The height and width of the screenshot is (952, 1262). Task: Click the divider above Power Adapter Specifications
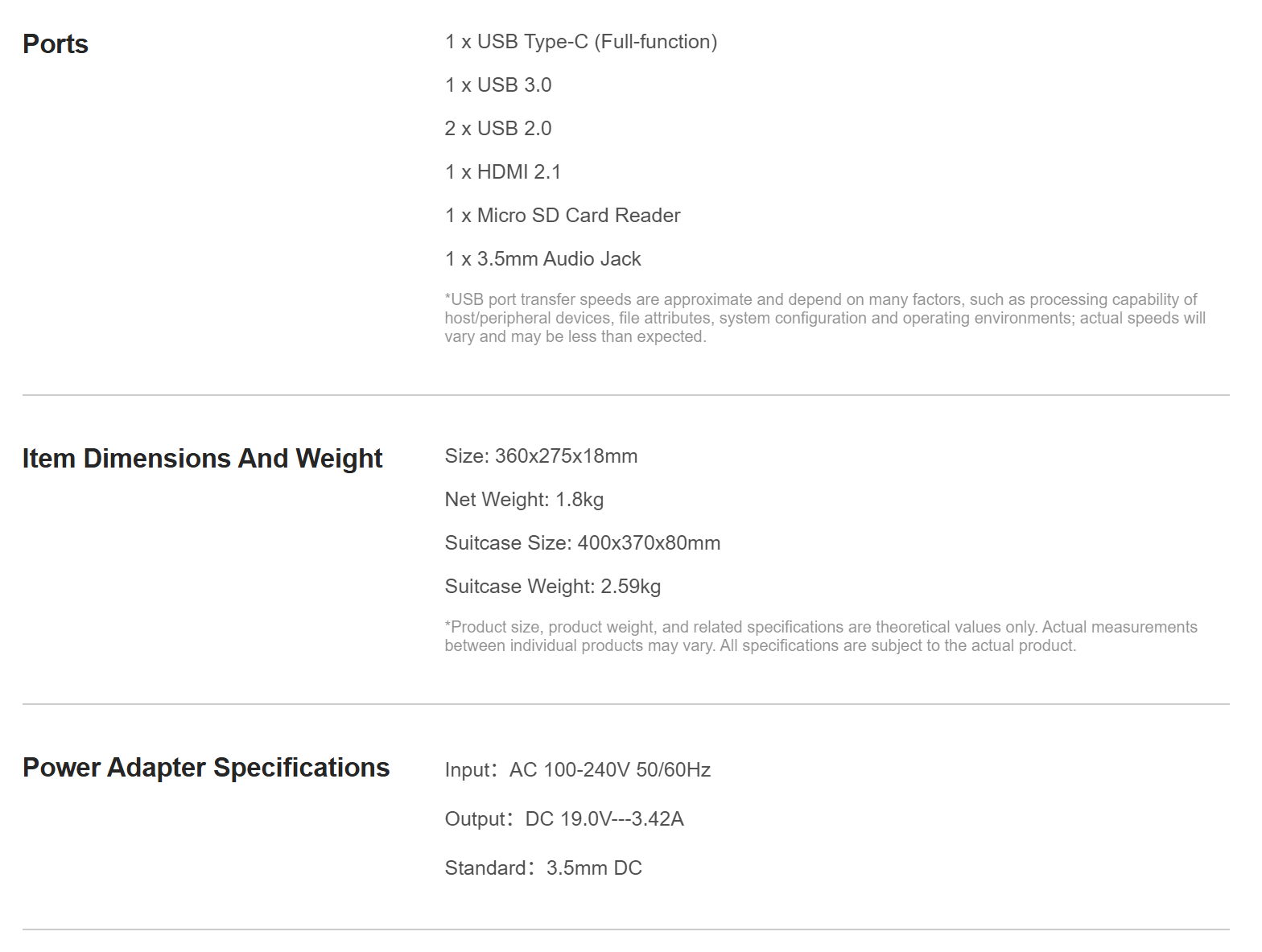[626, 704]
